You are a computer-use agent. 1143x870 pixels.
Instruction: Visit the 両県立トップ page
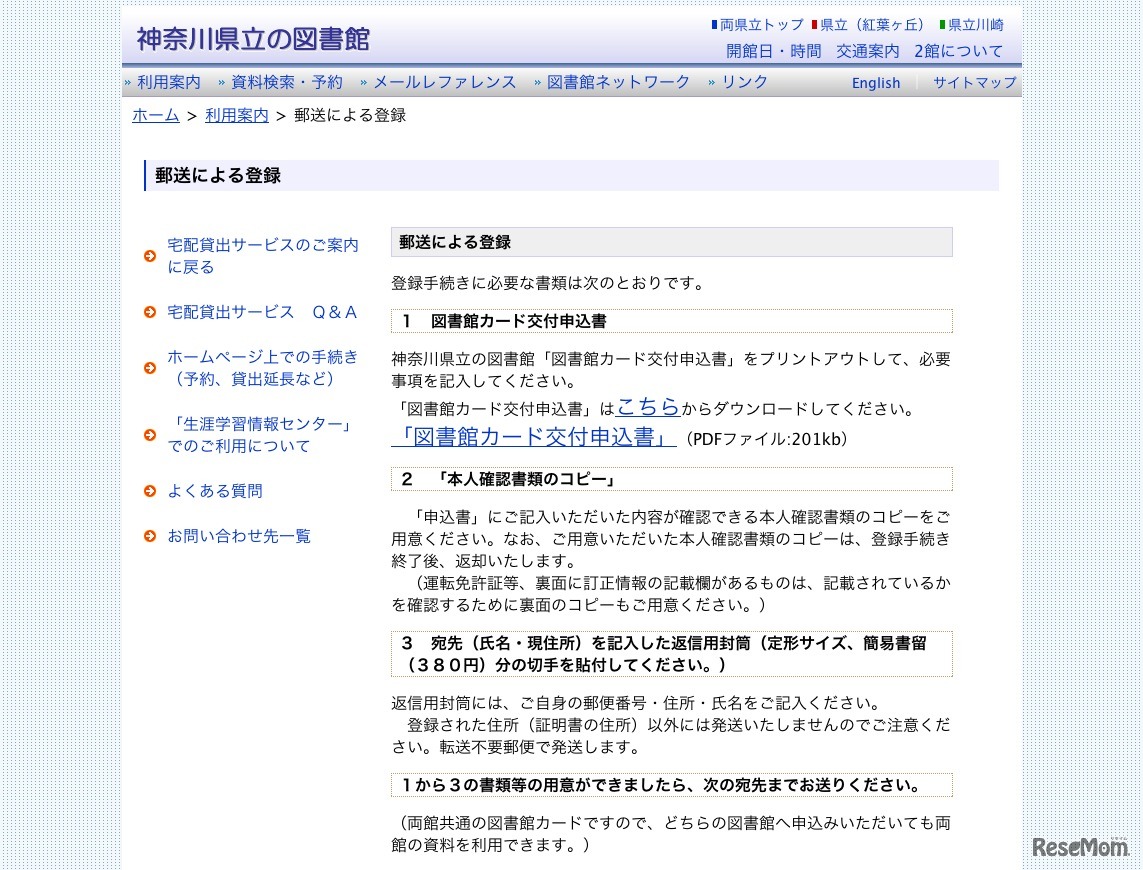tap(762, 25)
